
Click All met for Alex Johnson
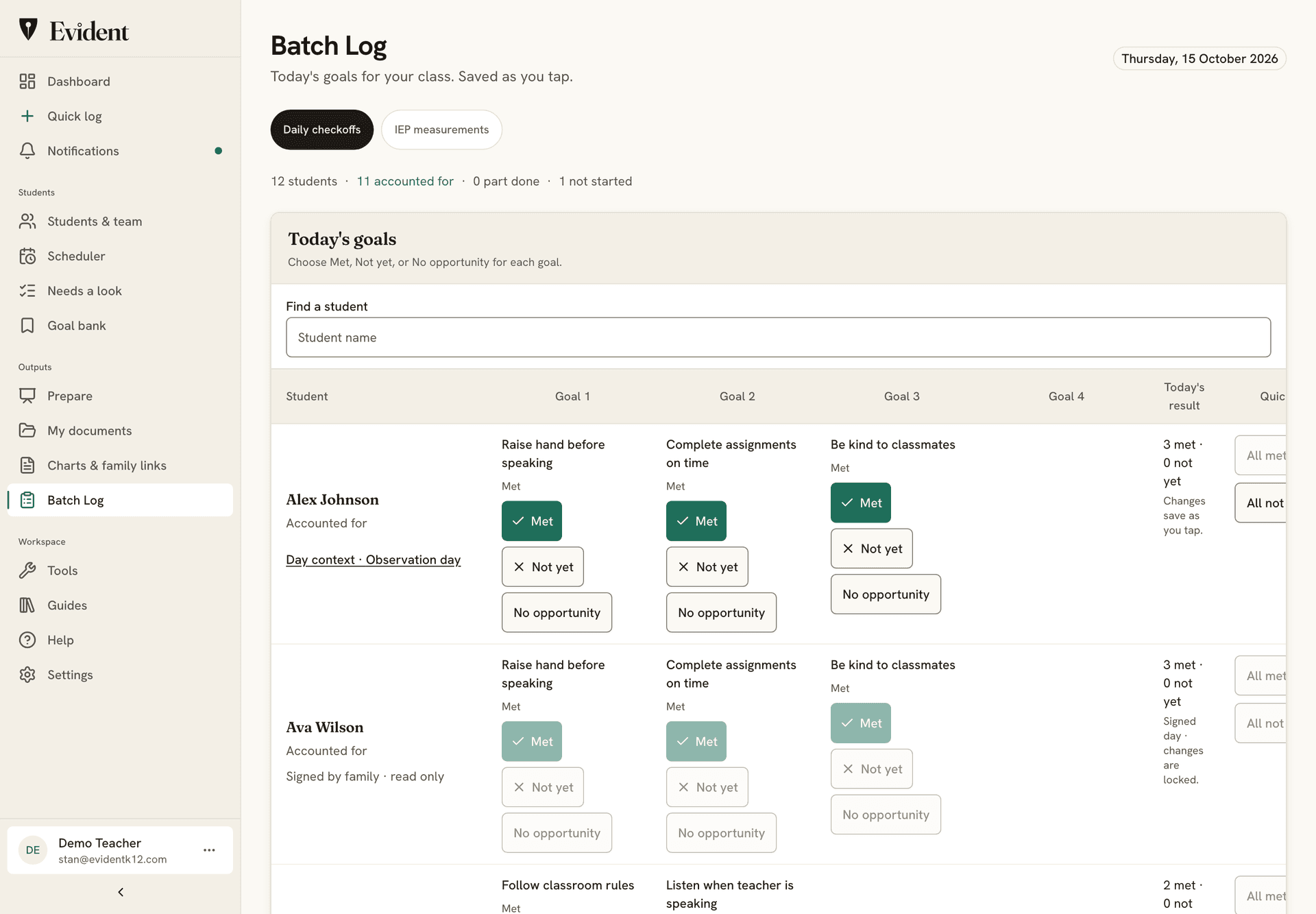click(1260, 455)
